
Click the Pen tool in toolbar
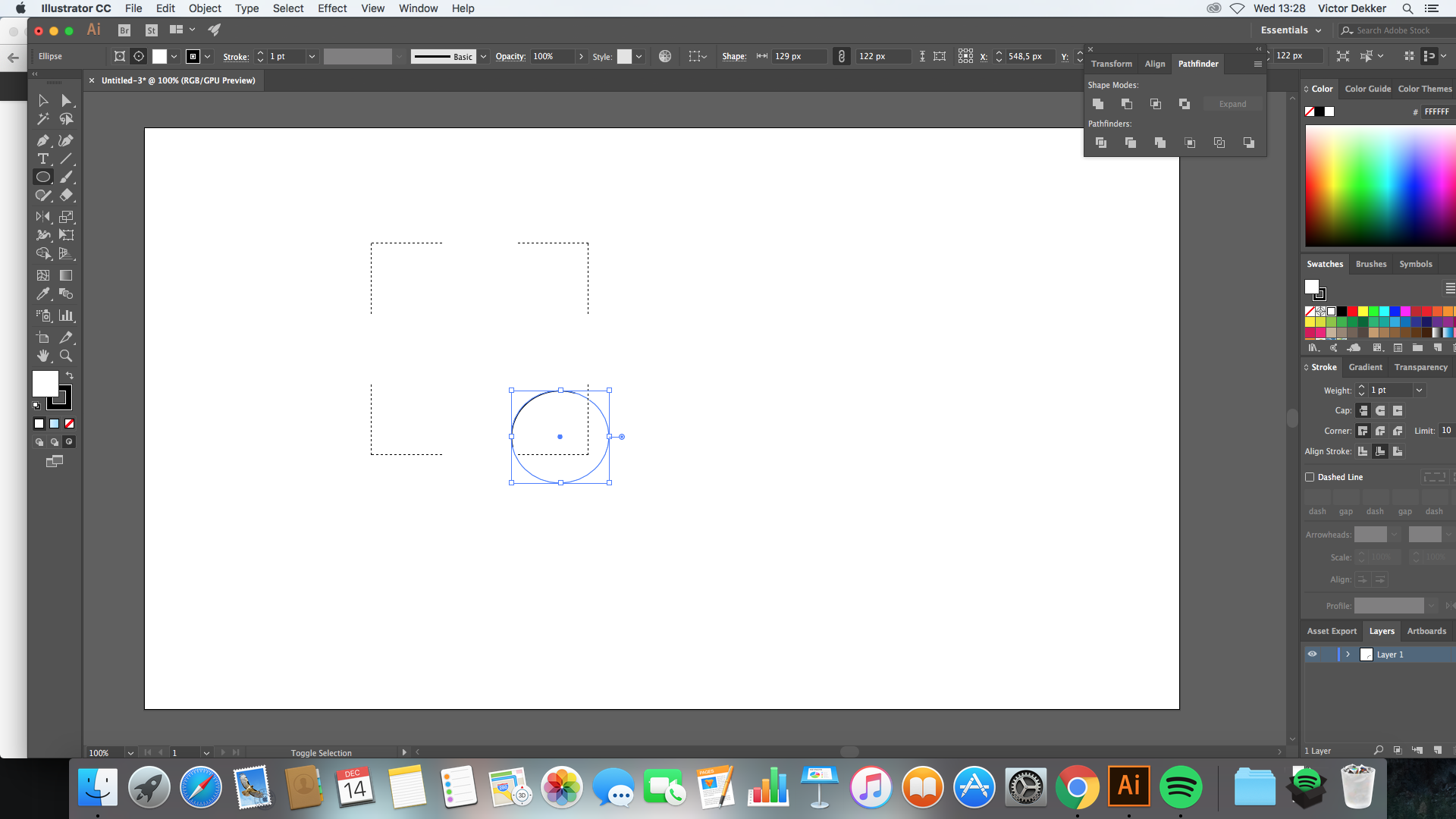[x=42, y=139]
